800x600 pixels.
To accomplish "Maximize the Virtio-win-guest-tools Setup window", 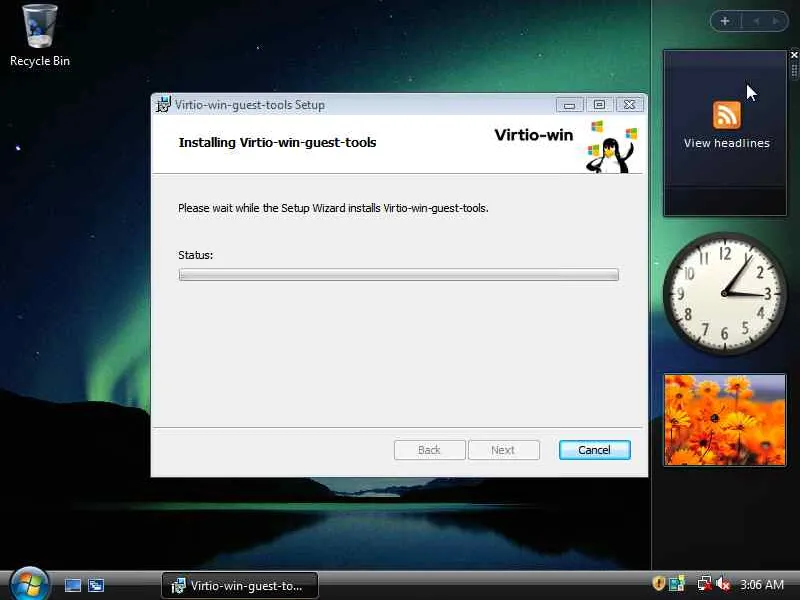I will [x=599, y=105].
